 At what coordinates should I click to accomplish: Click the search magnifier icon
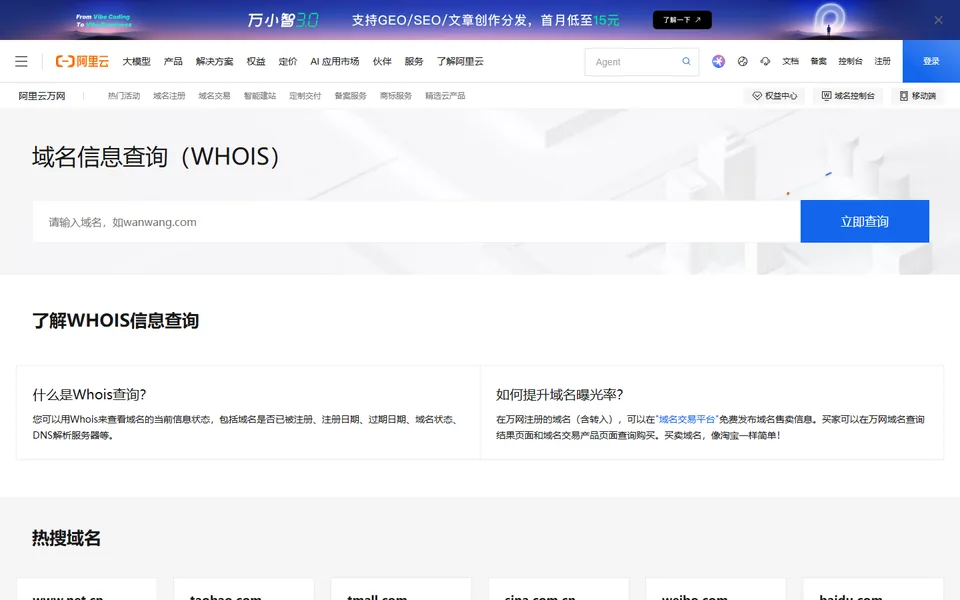[x=686, y=61]
